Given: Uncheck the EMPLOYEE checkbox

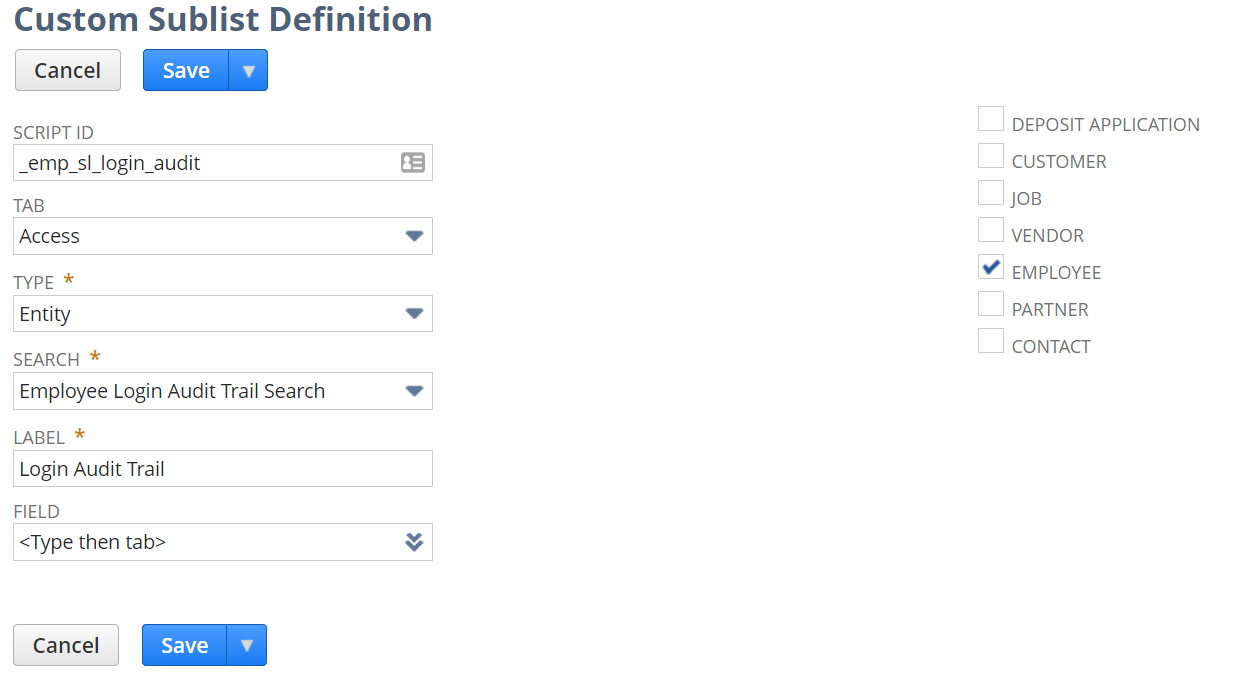Looking at the screenshot, I should (990, 266).
